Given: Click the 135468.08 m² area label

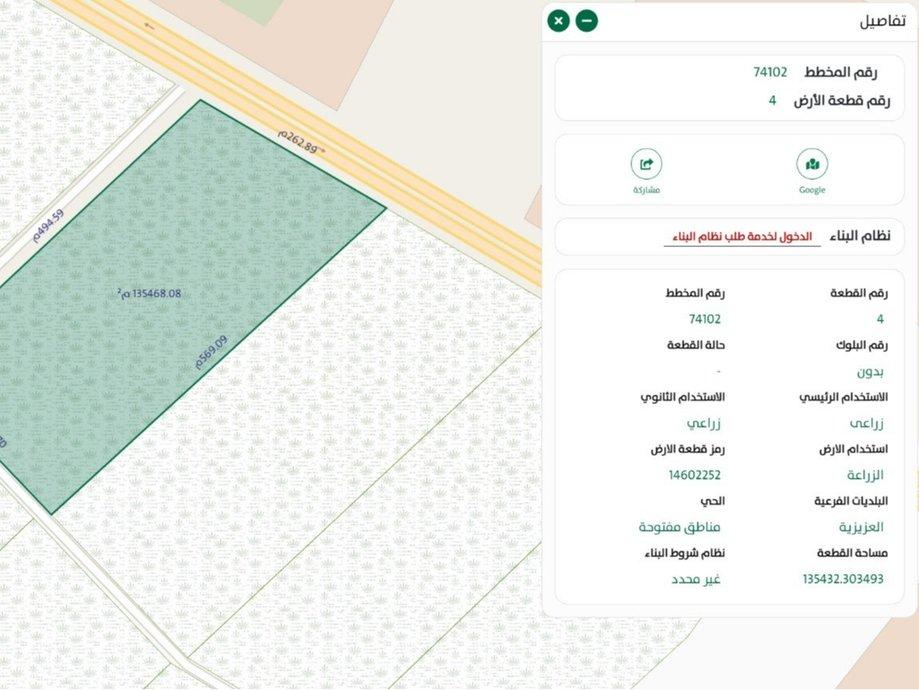Looking at the screenshot, I should click(149, 294).
